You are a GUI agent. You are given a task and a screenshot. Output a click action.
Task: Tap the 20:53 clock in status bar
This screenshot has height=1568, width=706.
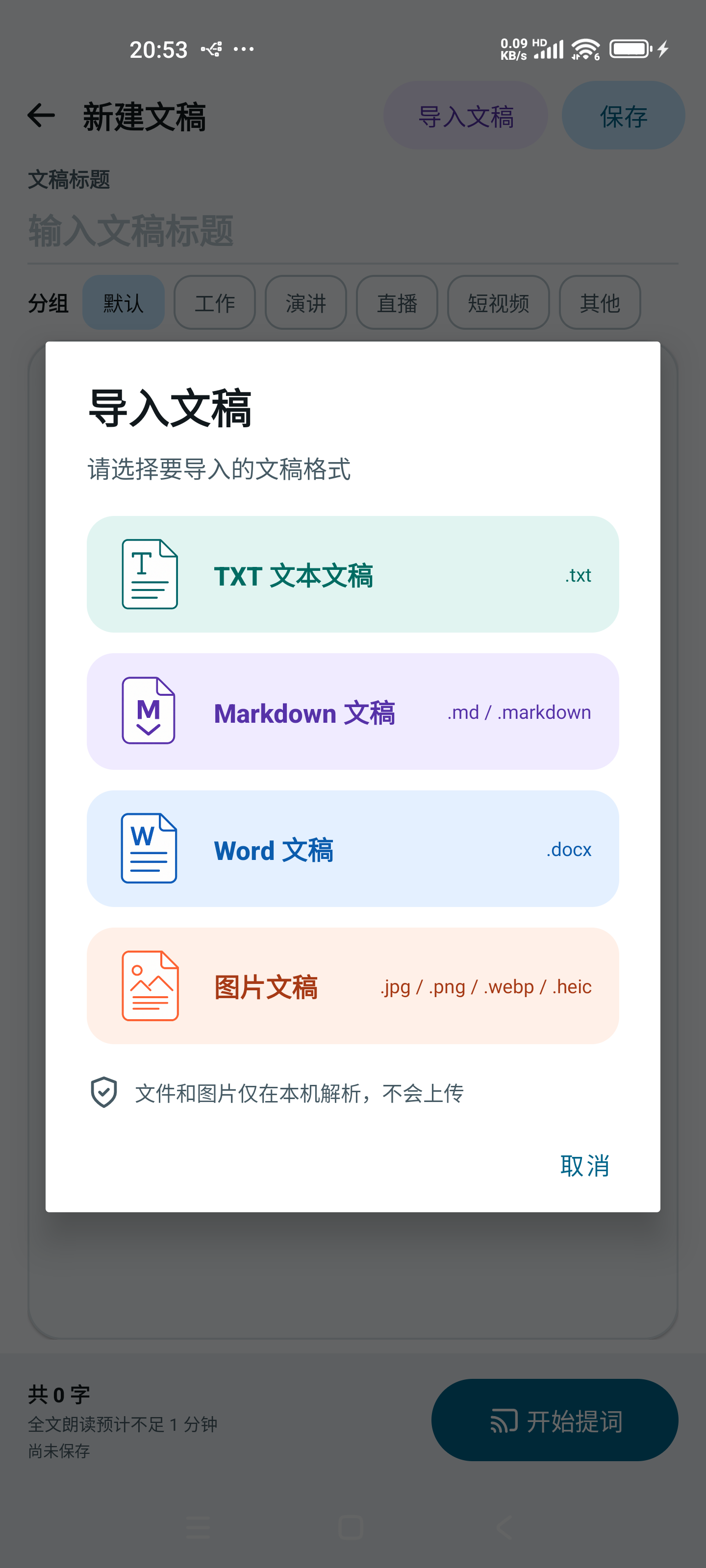tap(158, 49)
